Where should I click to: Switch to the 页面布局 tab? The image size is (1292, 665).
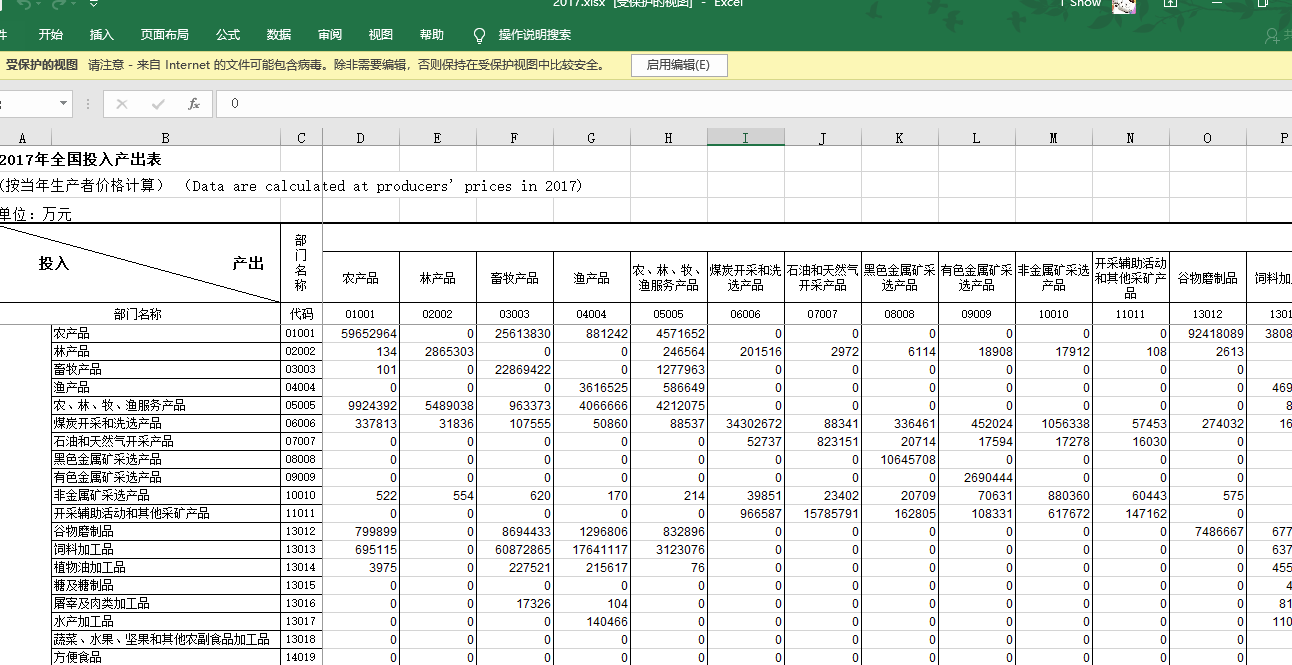(x=164, y=35)
